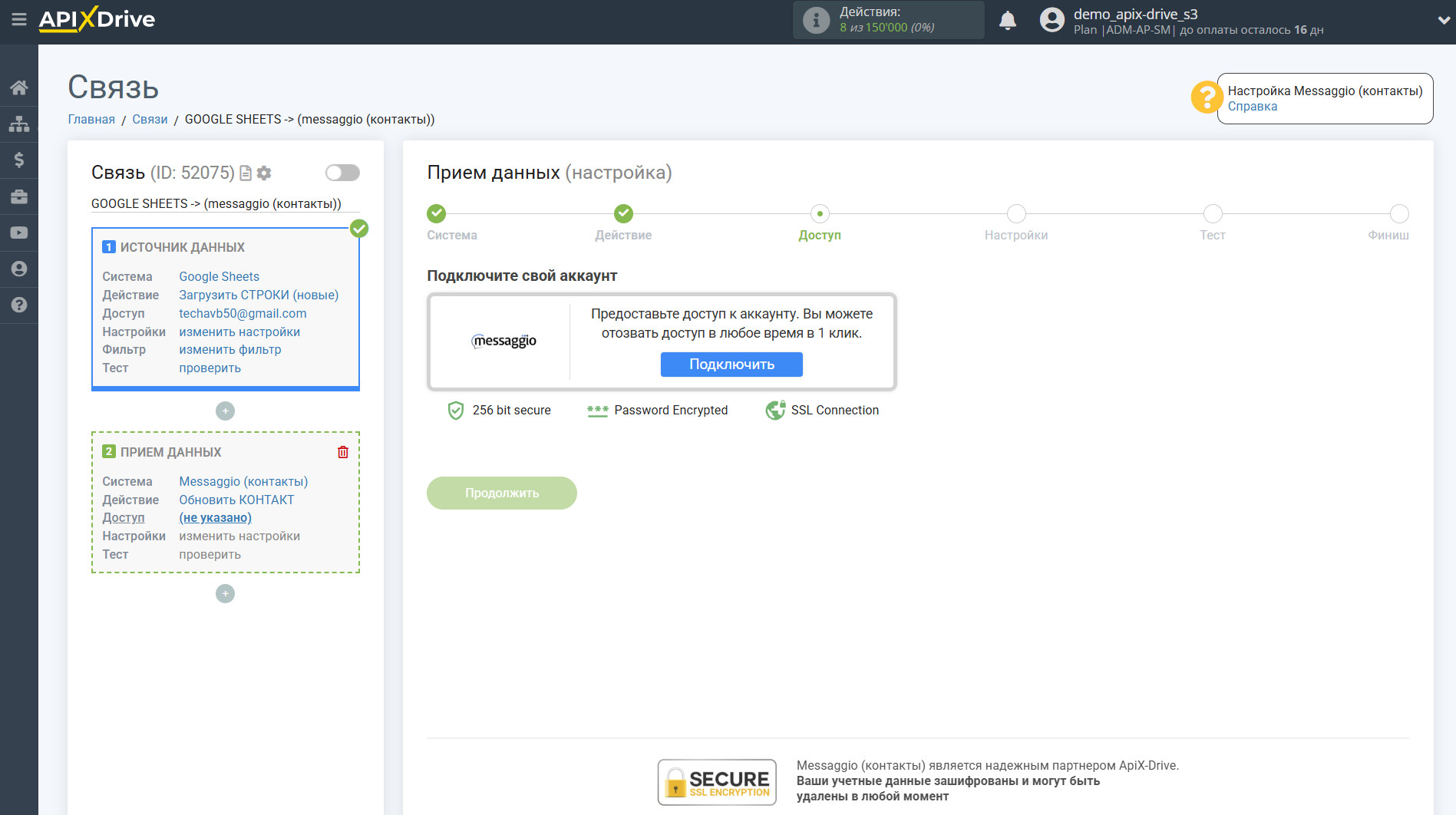Open the (не указано) access link

(215, 518)
